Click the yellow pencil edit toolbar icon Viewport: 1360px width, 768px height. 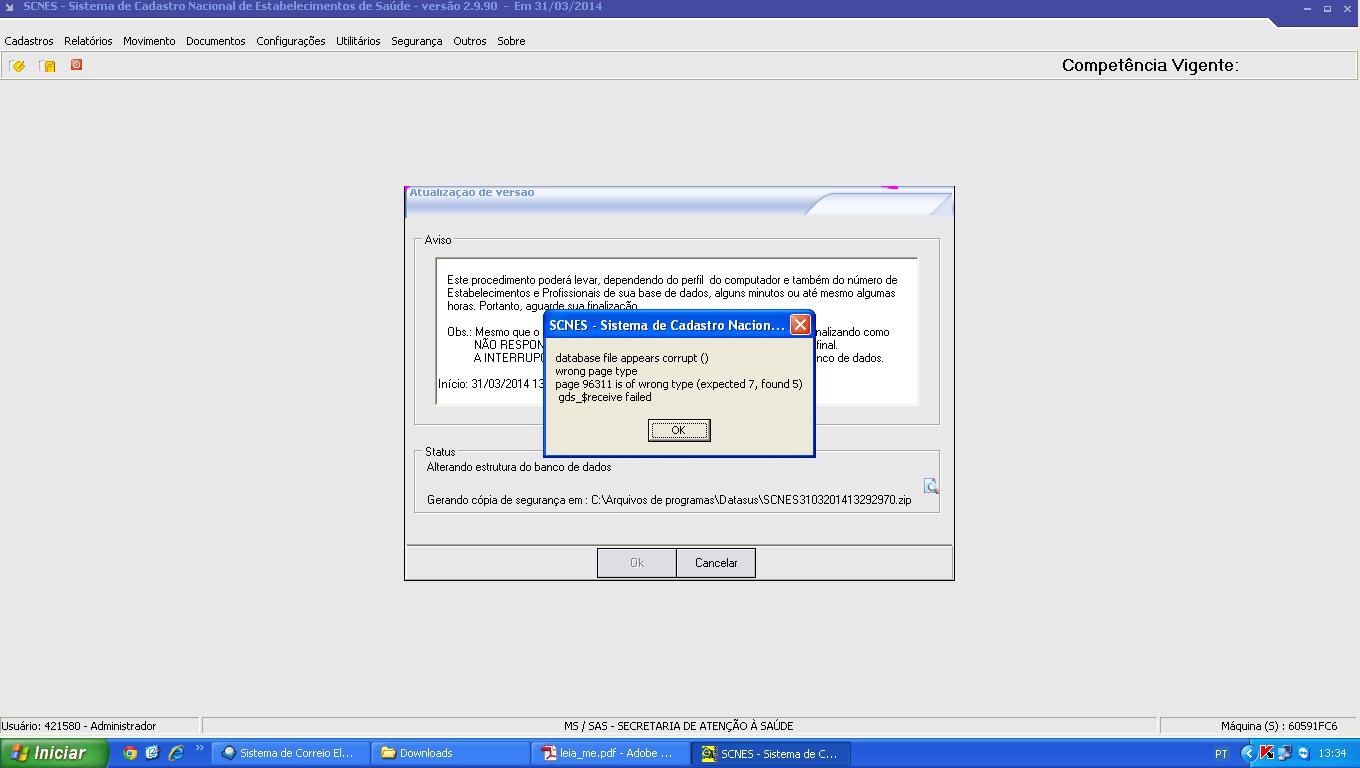coord(17,66)
